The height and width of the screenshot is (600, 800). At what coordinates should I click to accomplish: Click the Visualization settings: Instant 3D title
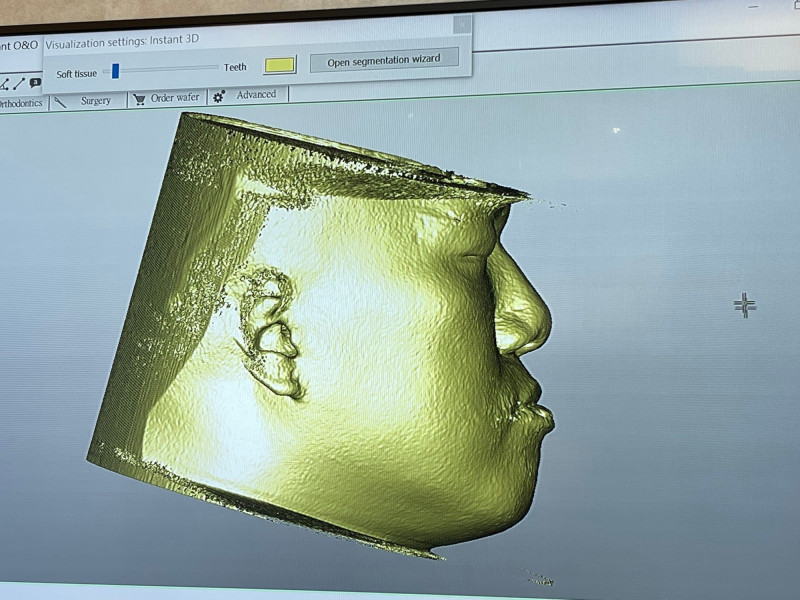click(x=122, y=42)
